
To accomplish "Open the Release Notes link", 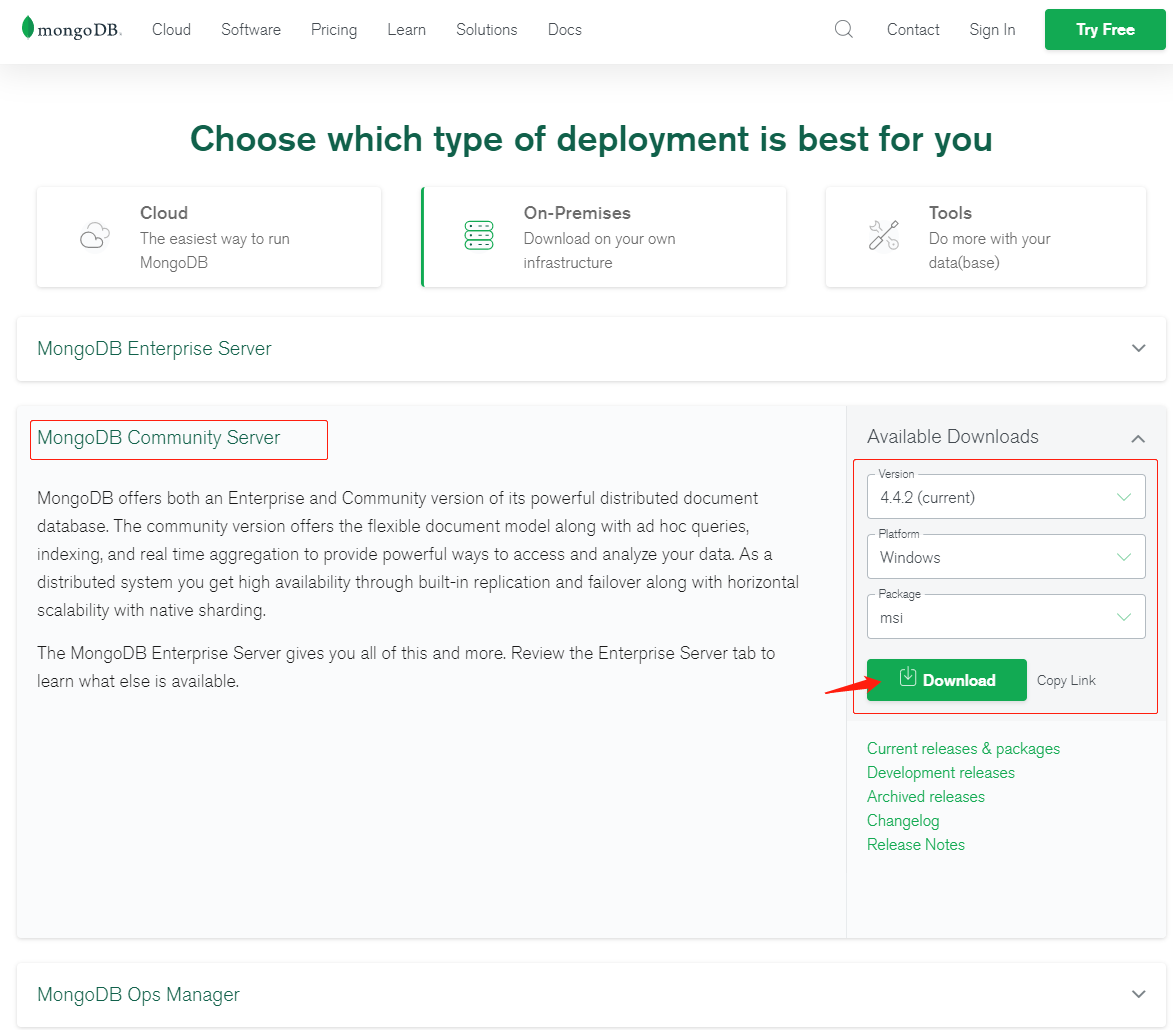I will [916, 845].
